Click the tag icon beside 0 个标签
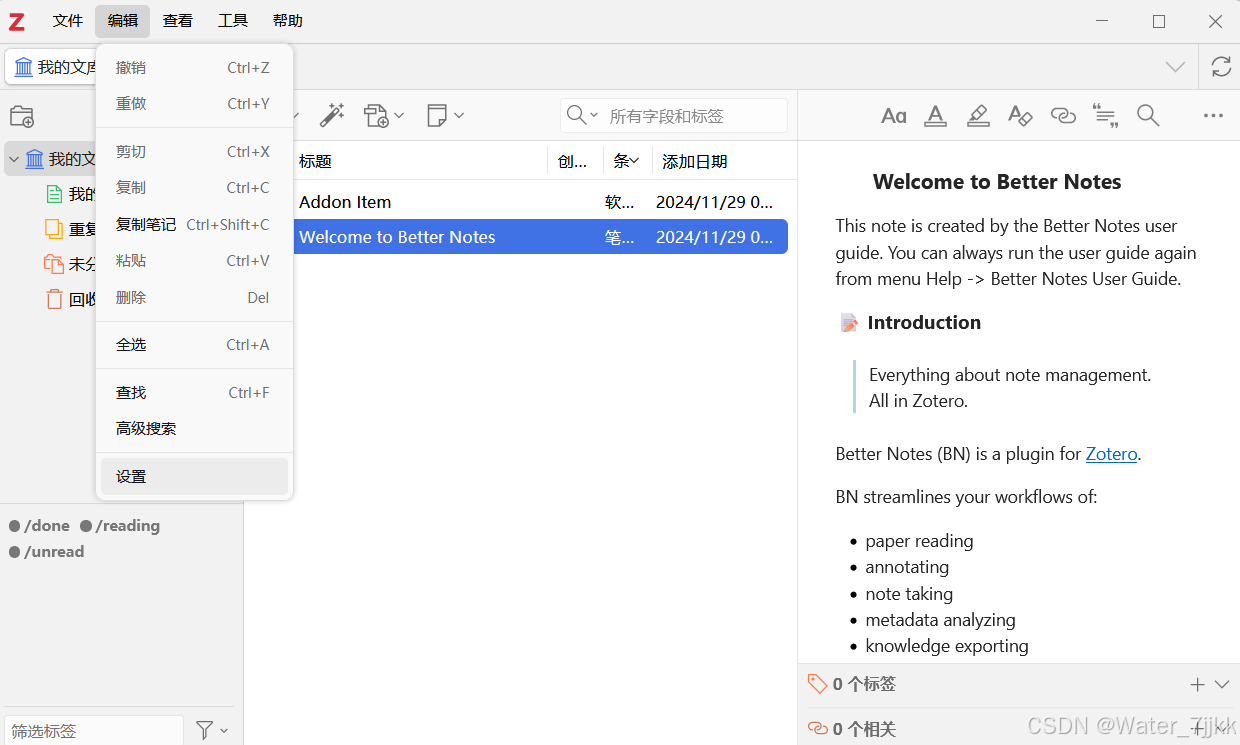This screenshot has width=1240, height=745. [817, 684]
